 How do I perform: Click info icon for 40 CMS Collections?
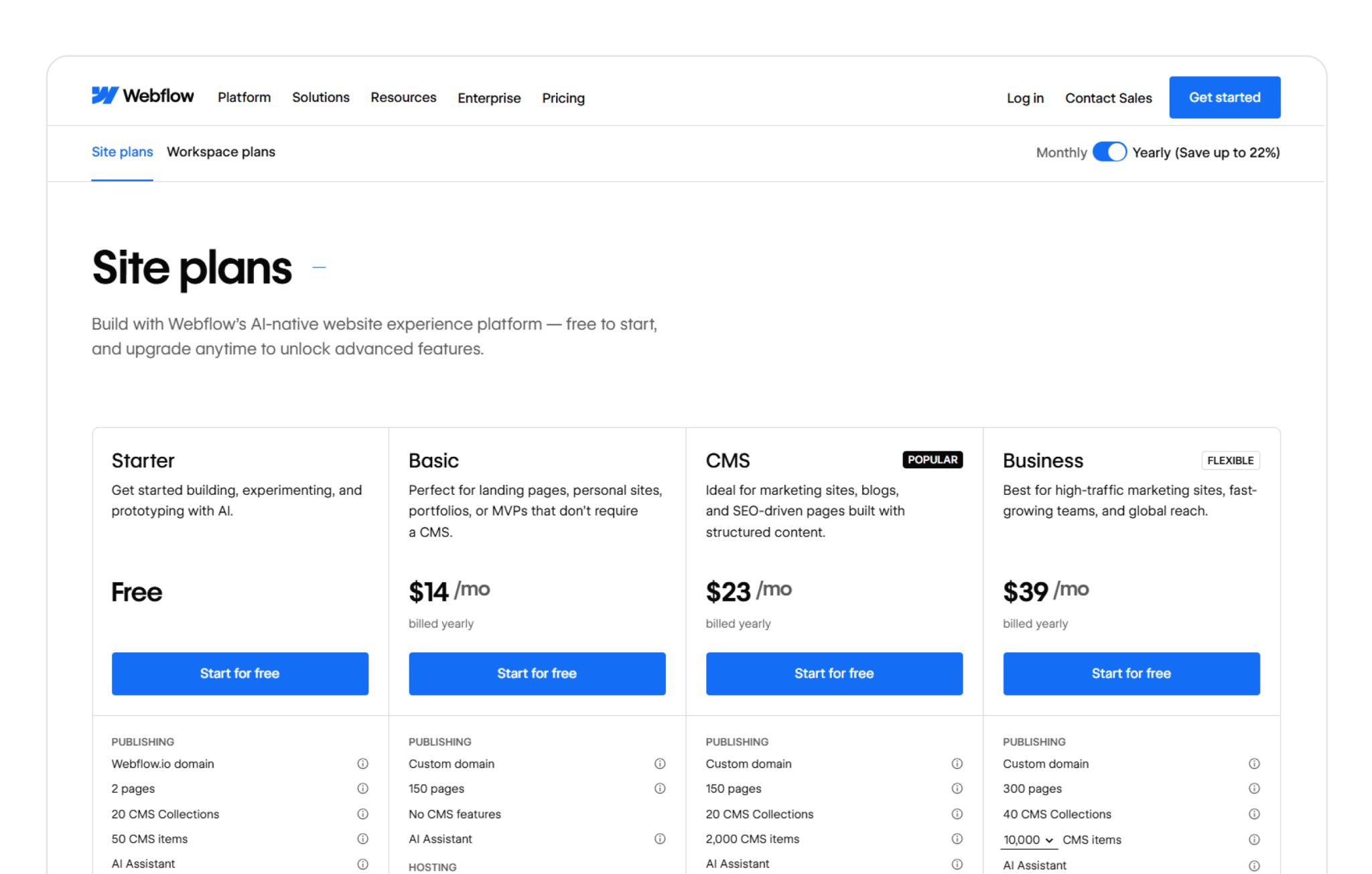tap(1255, 814)
